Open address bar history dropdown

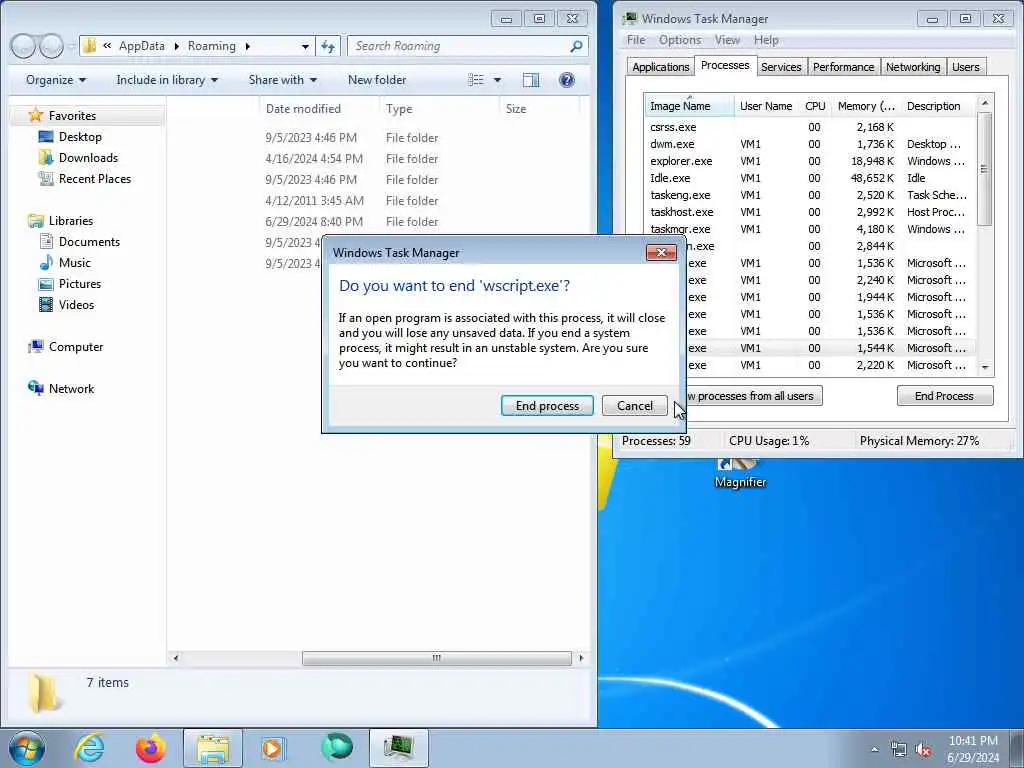point(305,46)
